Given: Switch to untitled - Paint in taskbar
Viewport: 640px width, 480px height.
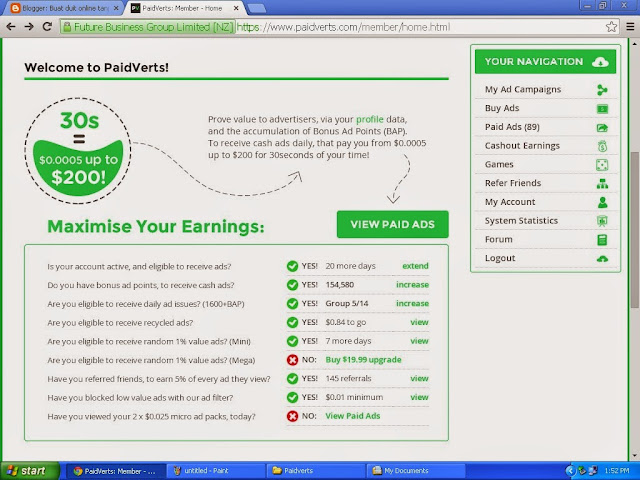Looking at the screenshot, I should 215,471.
